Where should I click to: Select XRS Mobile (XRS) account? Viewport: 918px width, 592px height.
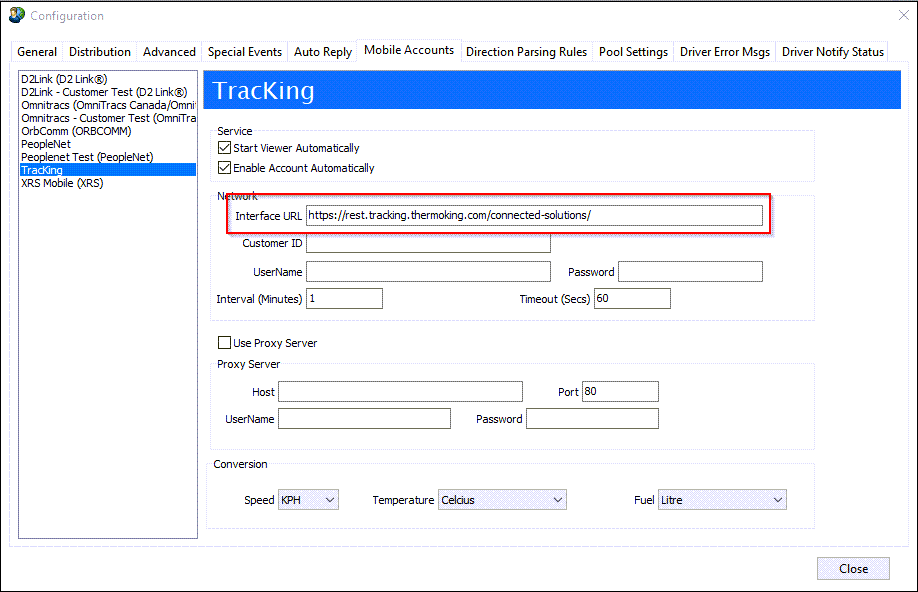tap(62, 183)
